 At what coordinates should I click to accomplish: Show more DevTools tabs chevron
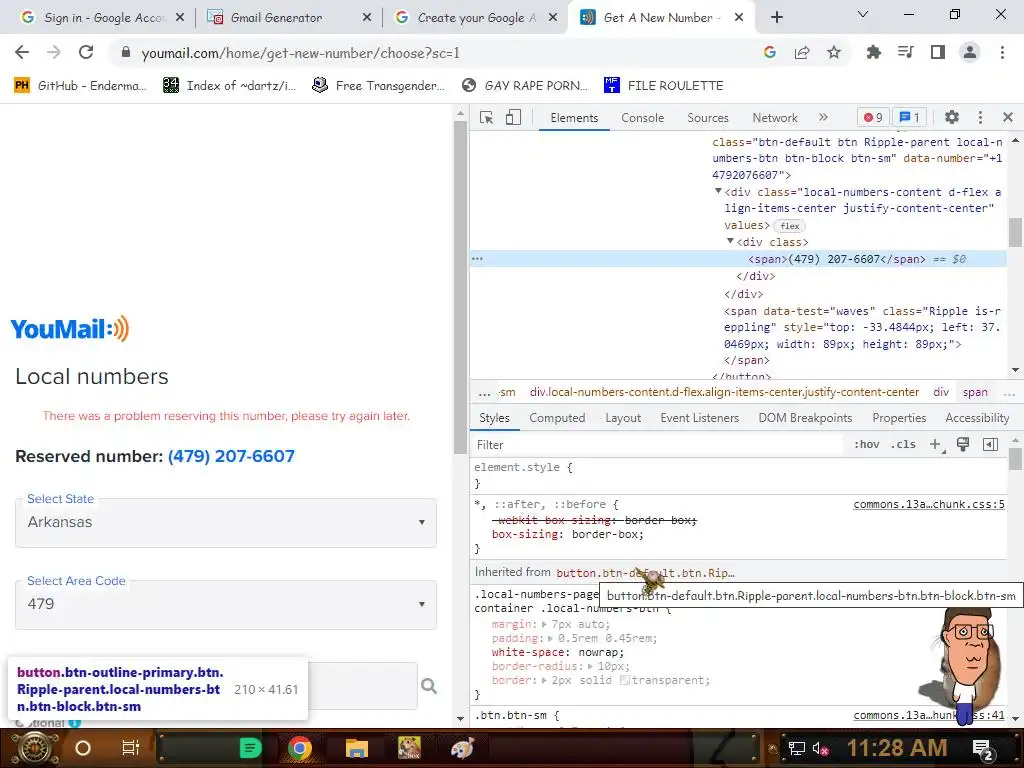click(x=823, y=118)
